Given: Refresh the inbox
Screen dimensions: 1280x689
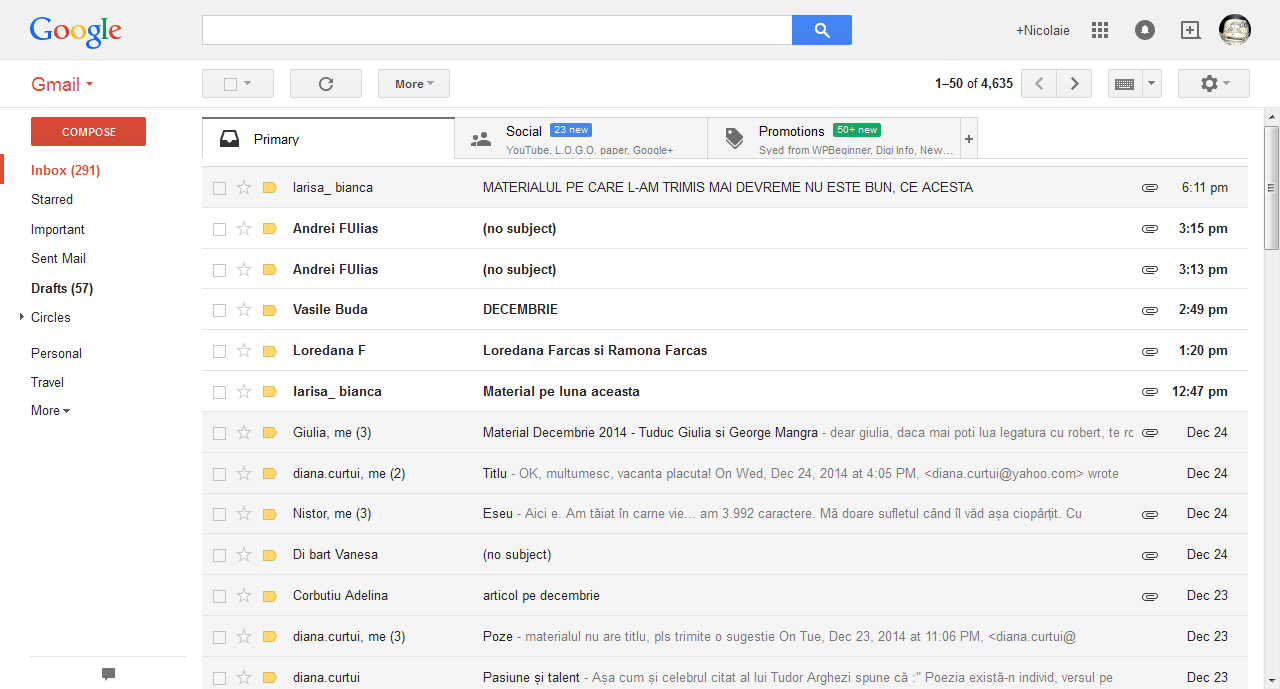Looking at the screenshot, I should [x=325, y=84].
